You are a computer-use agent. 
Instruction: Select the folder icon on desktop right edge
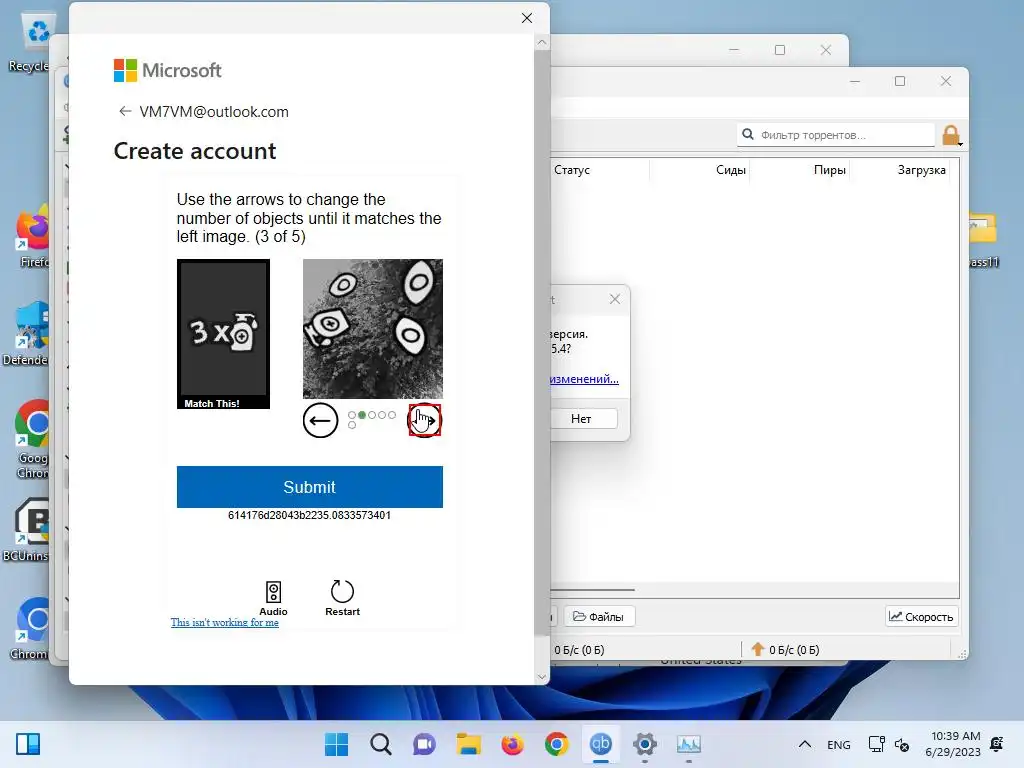point(983,239)
